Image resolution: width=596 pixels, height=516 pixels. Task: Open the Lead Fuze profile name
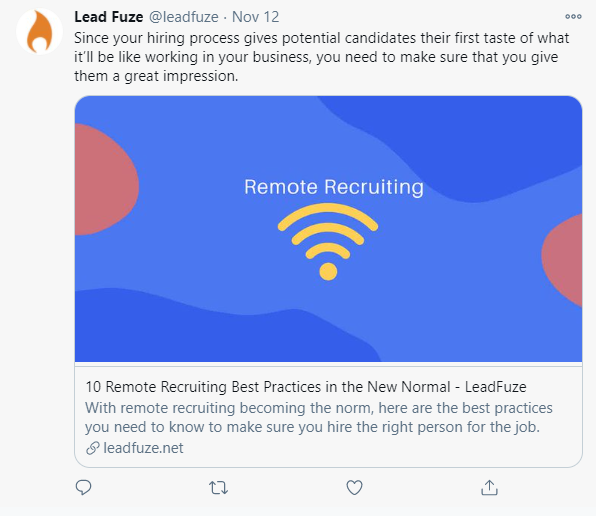(109, 17)
